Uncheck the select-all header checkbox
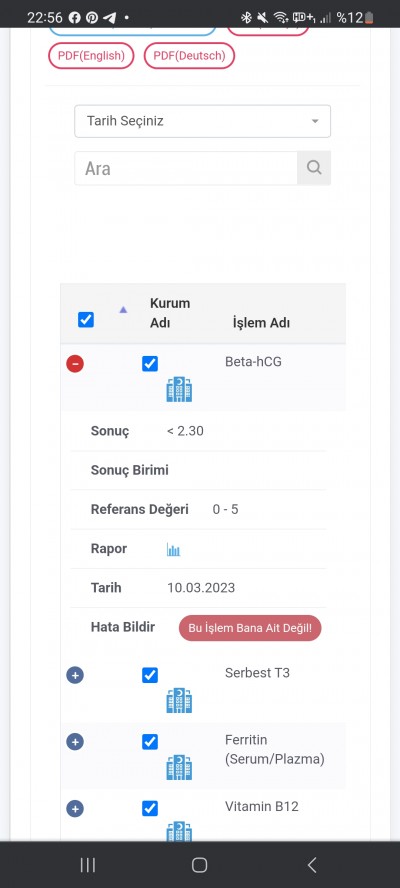Viewport: 400px width, 888px height. (86, 320)
